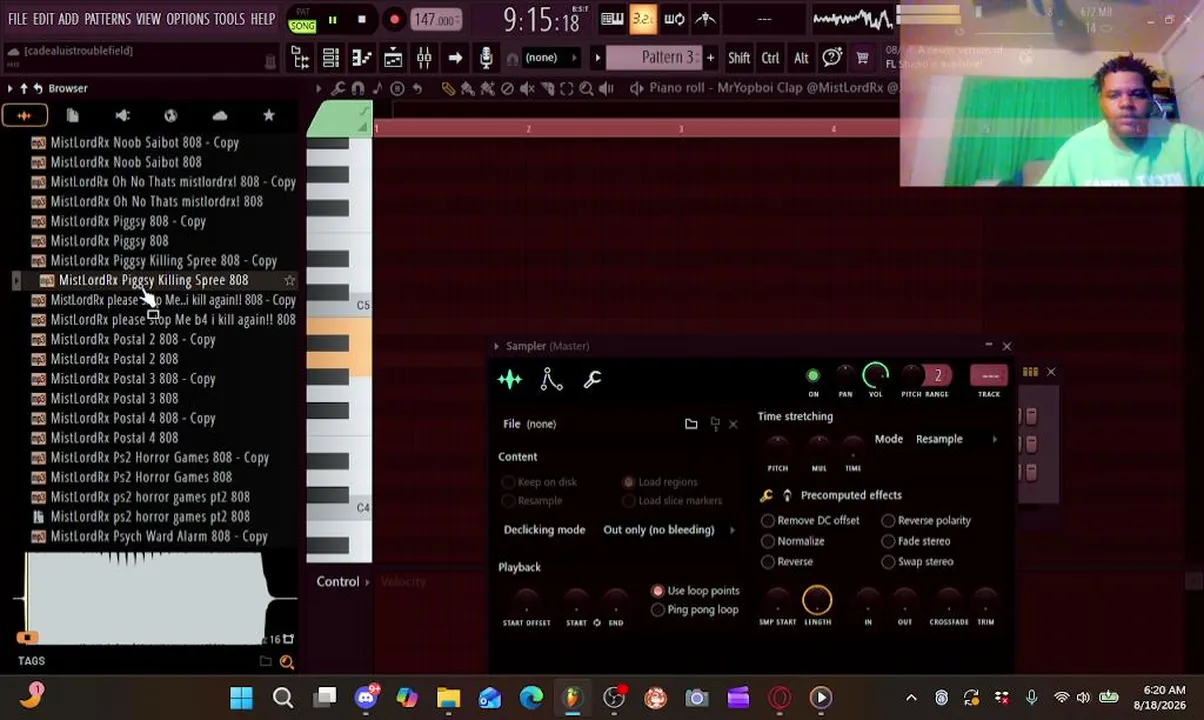Click the typing keyboard to piano icon

(x=612, y=19)
